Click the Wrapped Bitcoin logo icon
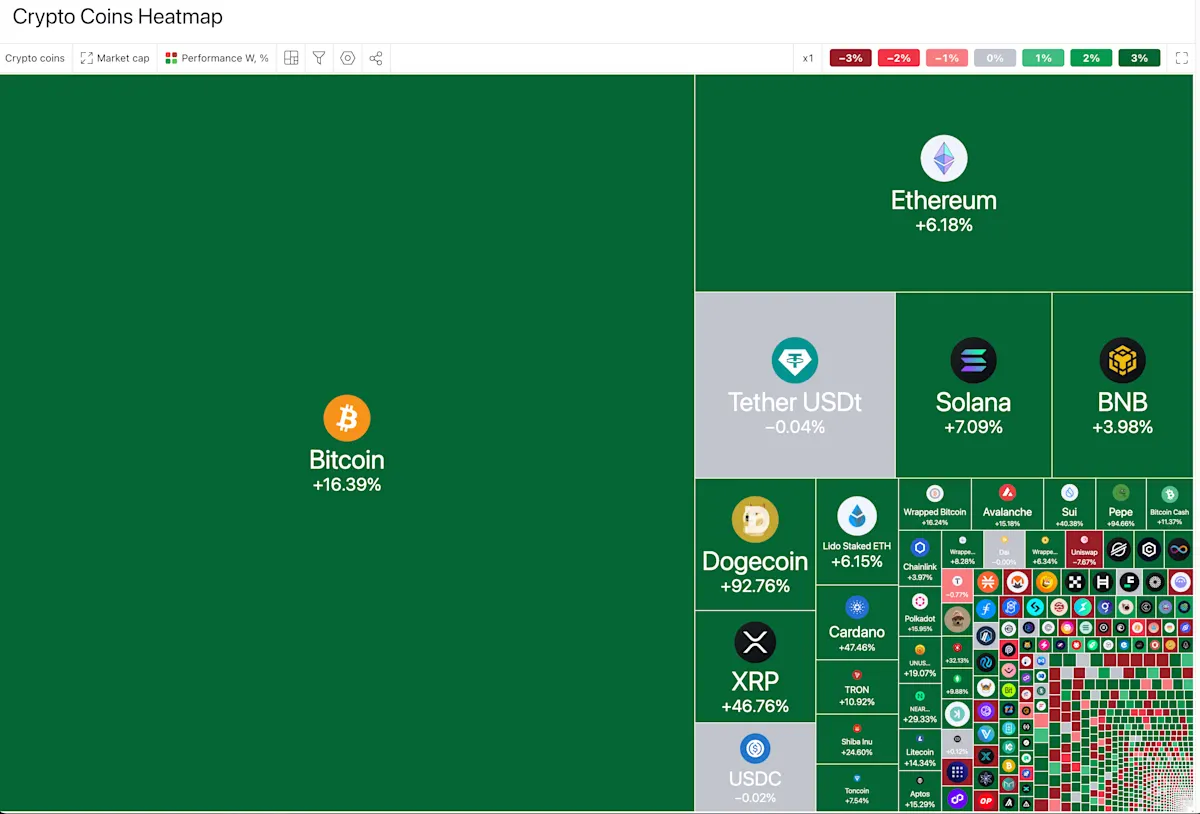This screenshot has height=814, width=1200. [935, 493]
